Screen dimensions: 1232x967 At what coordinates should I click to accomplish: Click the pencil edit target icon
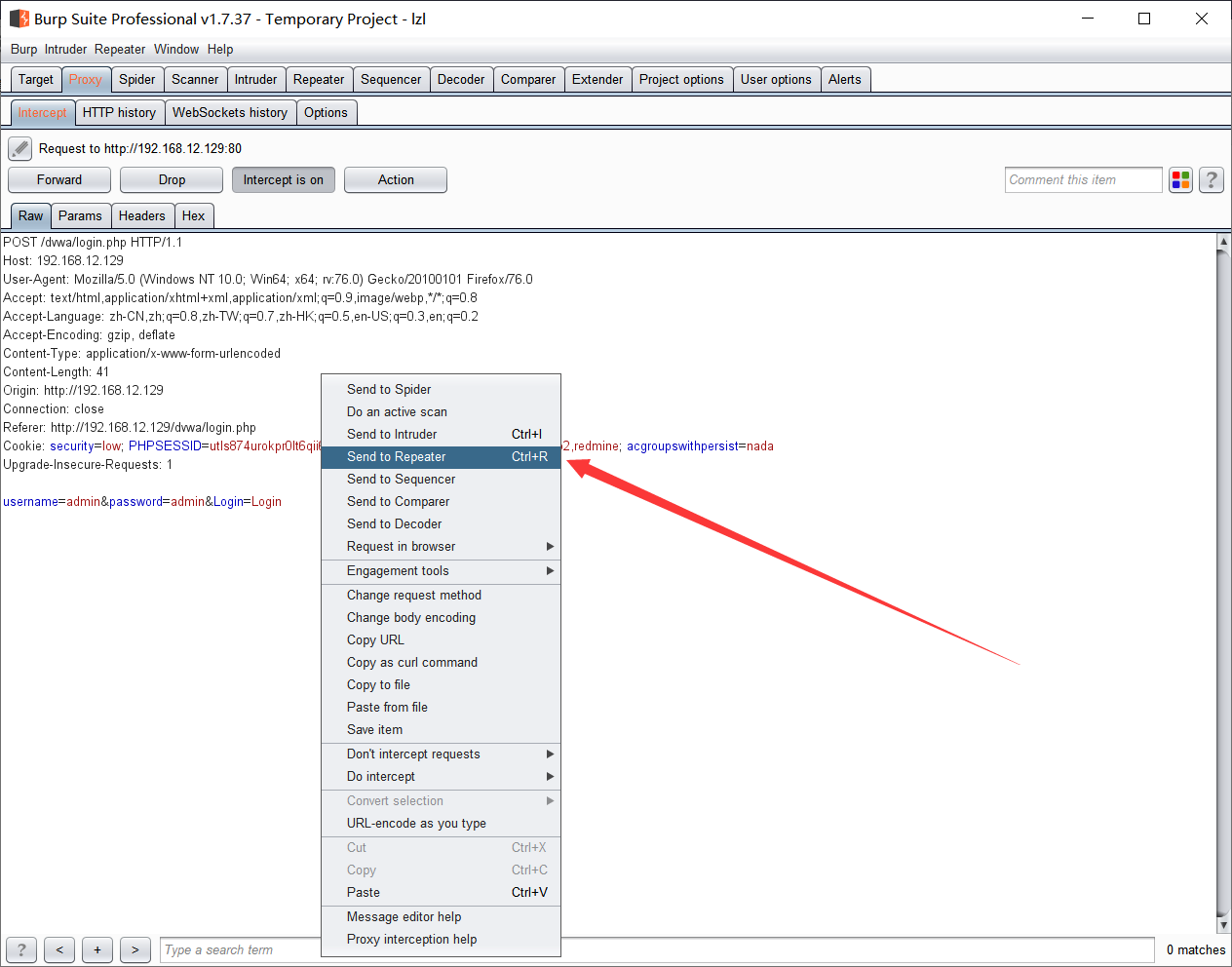pos(19,148)
